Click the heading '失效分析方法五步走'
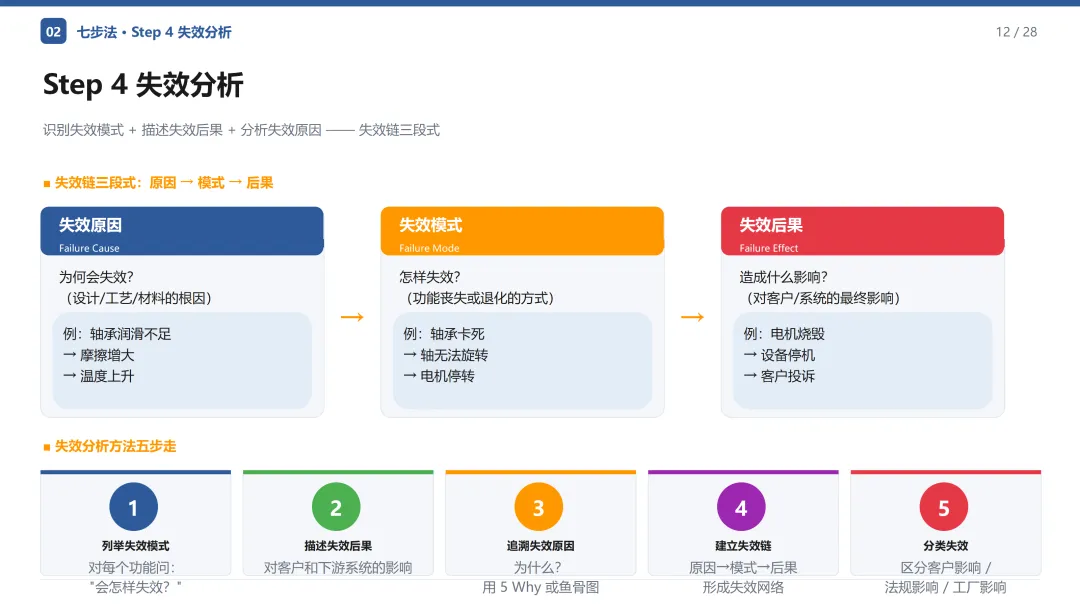1080x608 pixels. [x=115, y=446]
